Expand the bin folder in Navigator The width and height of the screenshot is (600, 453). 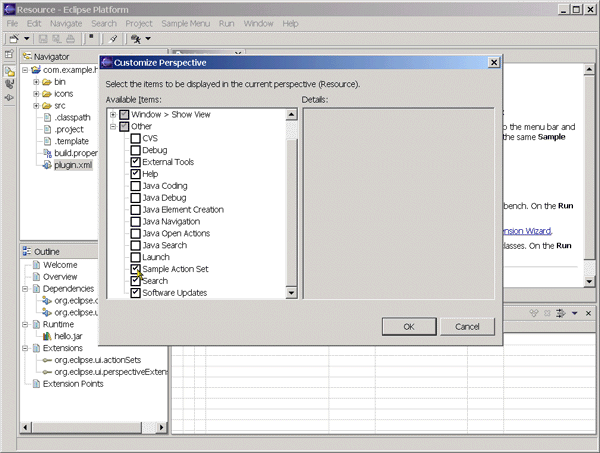pos(36,82)
